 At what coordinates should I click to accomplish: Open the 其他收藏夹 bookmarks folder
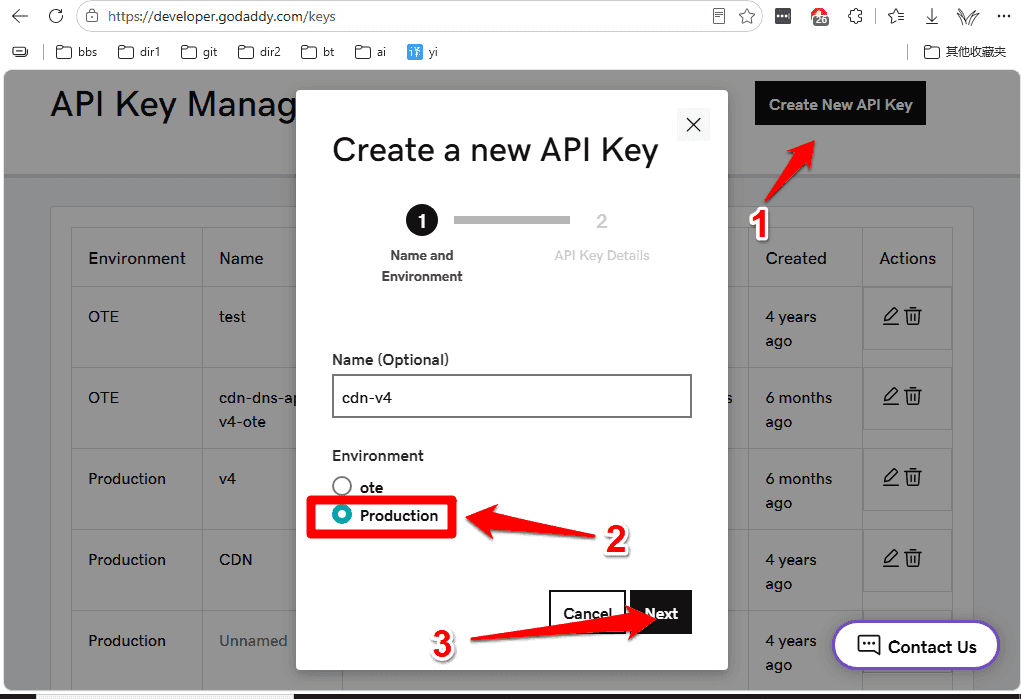(x=964, y=52)
